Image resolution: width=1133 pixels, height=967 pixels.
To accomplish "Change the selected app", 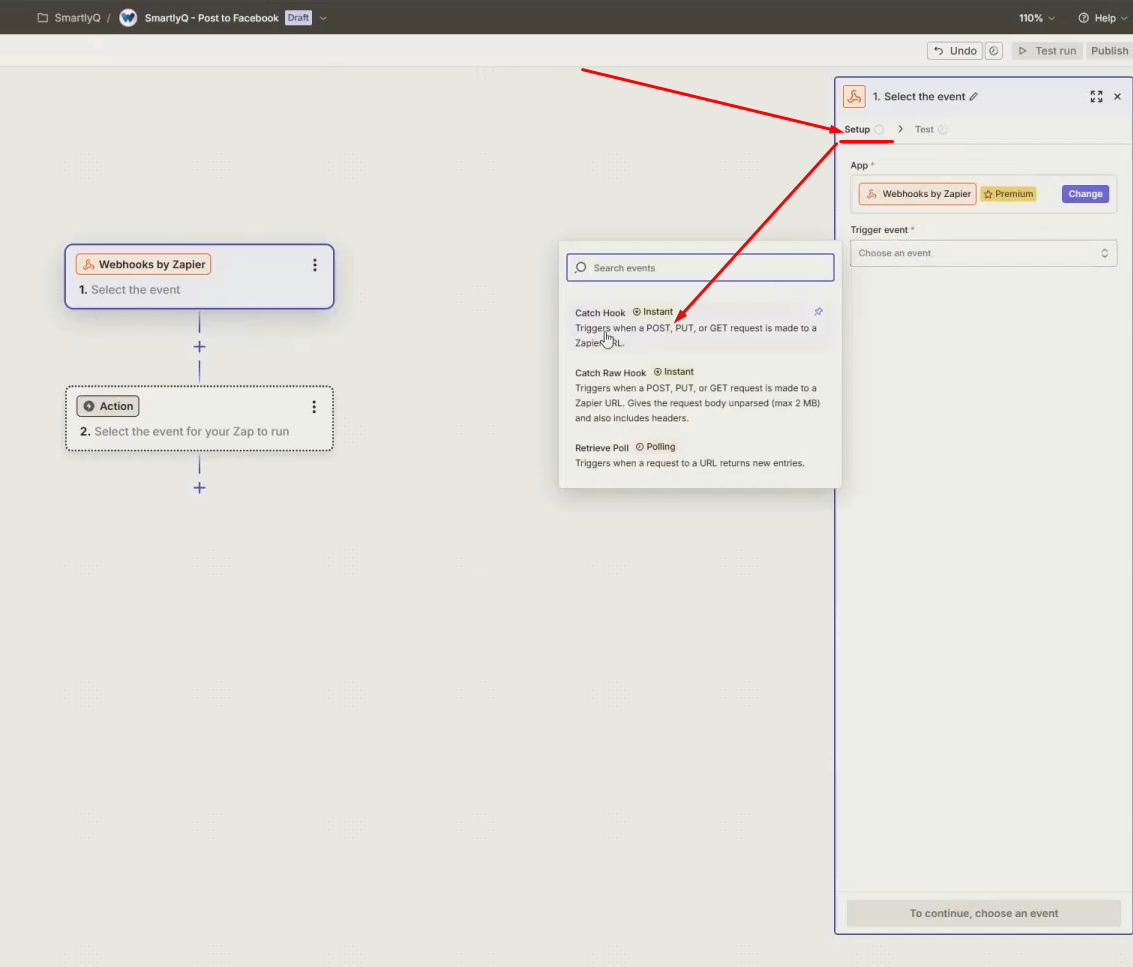I will tap(1085, 194).
